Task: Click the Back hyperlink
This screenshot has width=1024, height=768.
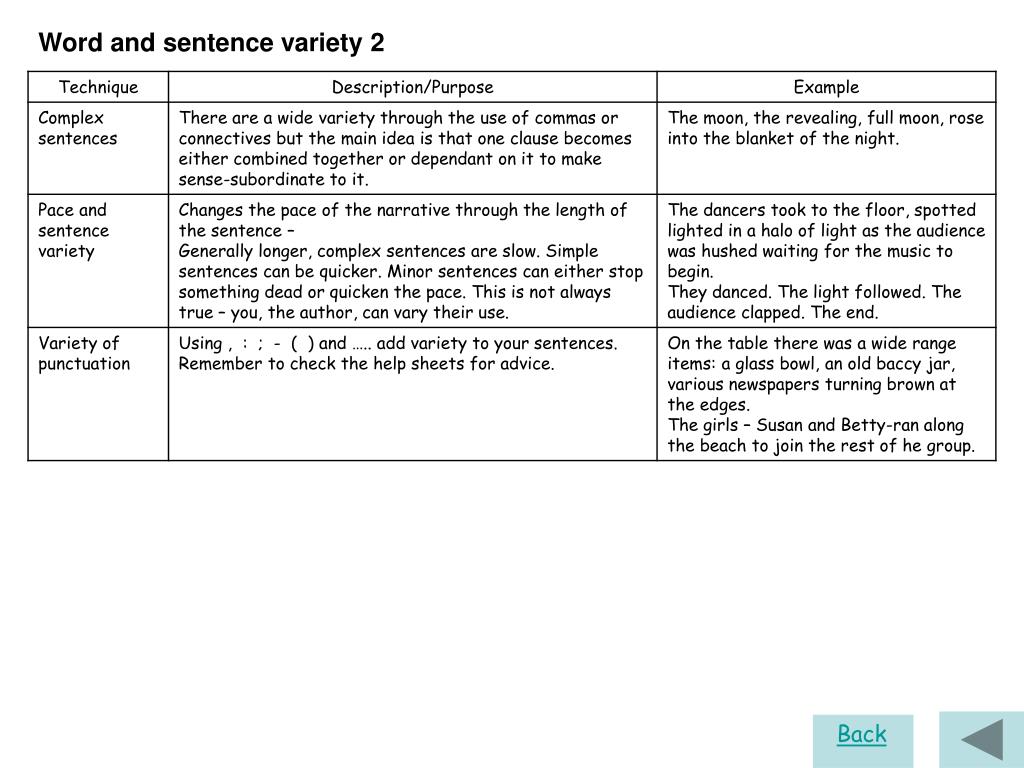Action: pyautogui.click(x=861, y=734)
